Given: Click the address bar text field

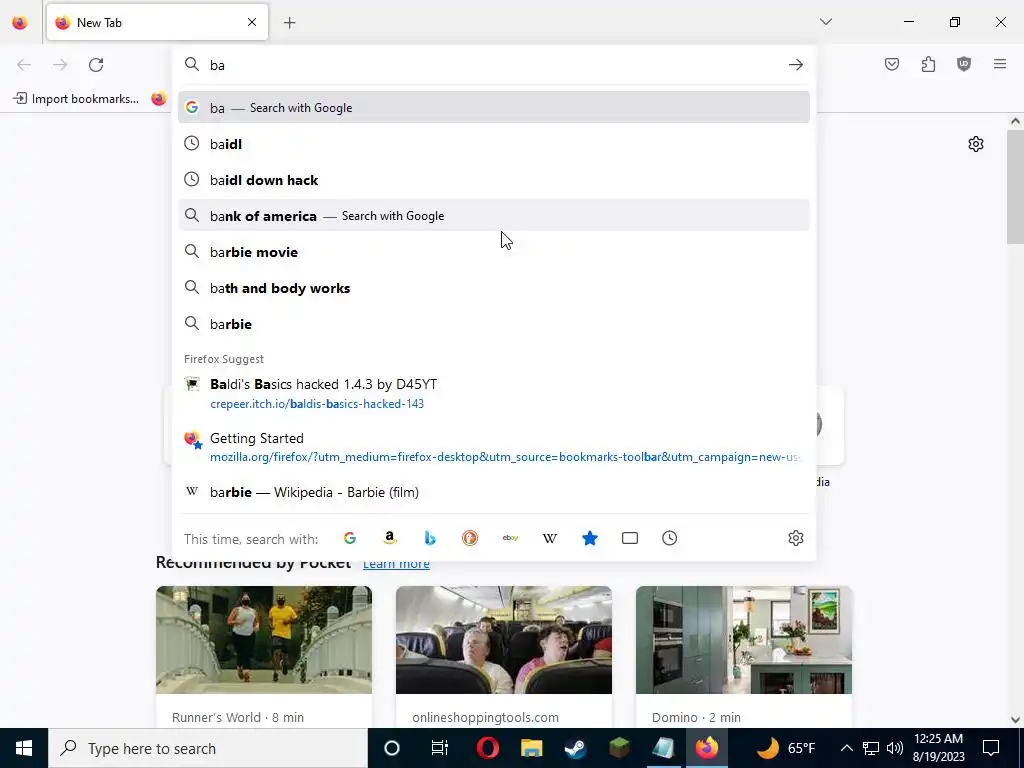Looking at the screenshot, I should pyautogui.click(x=493, y=65).
